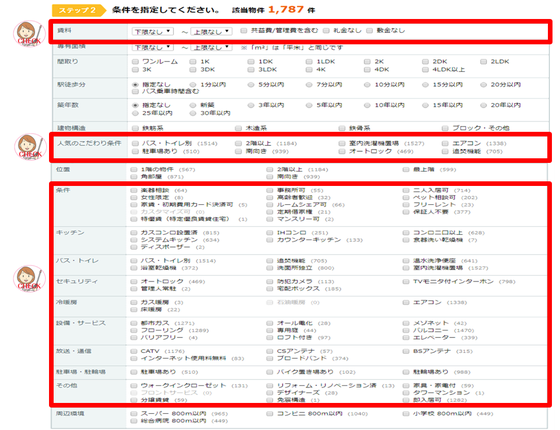Check バス乗車時間含む option
This screenshot has width=560, height=430.
(135, 92)
